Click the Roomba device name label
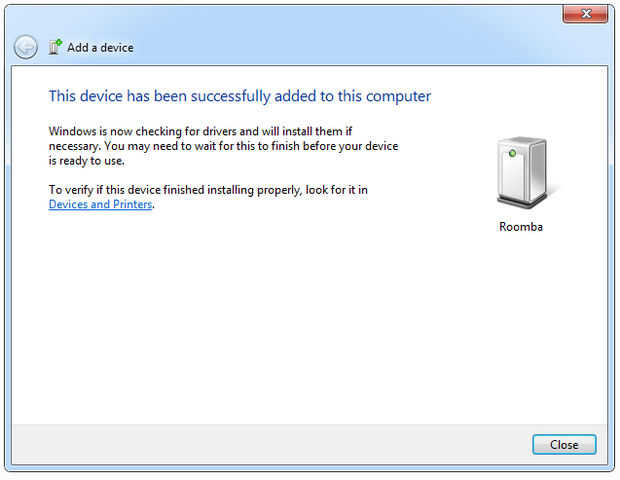 click(x=521, y=227)
